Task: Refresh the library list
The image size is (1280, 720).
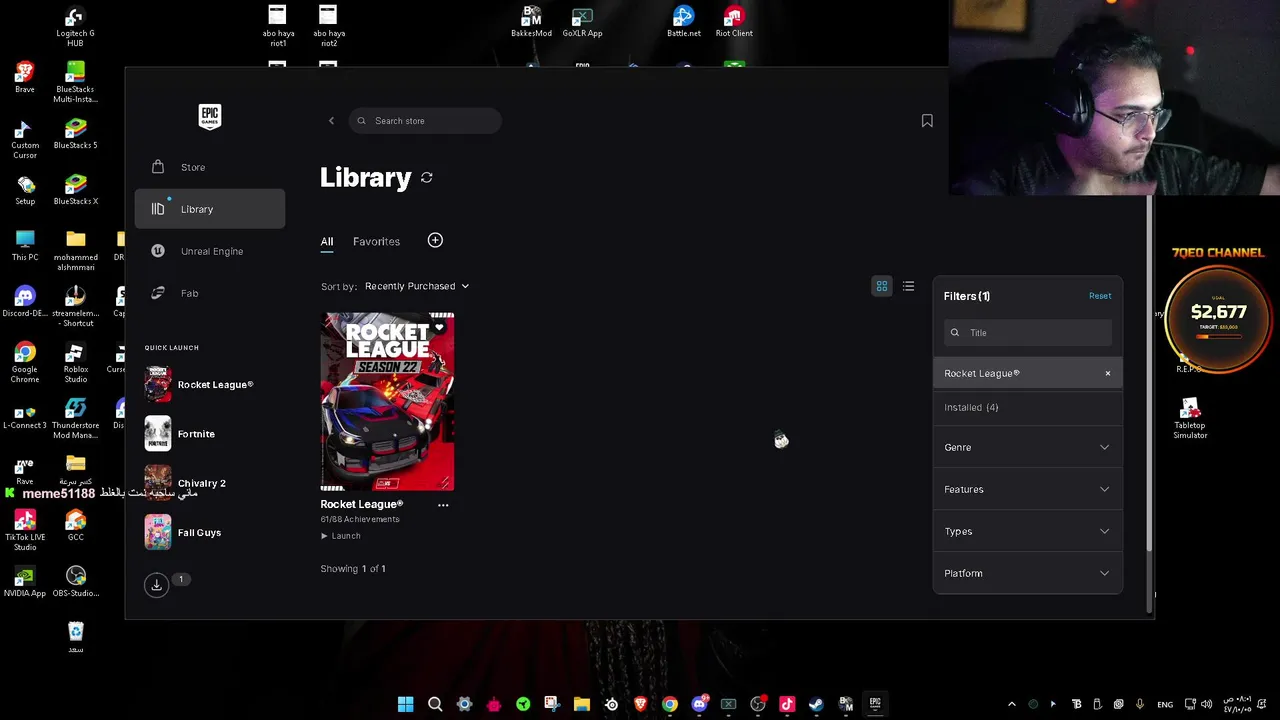Action: tap(427, 178)
